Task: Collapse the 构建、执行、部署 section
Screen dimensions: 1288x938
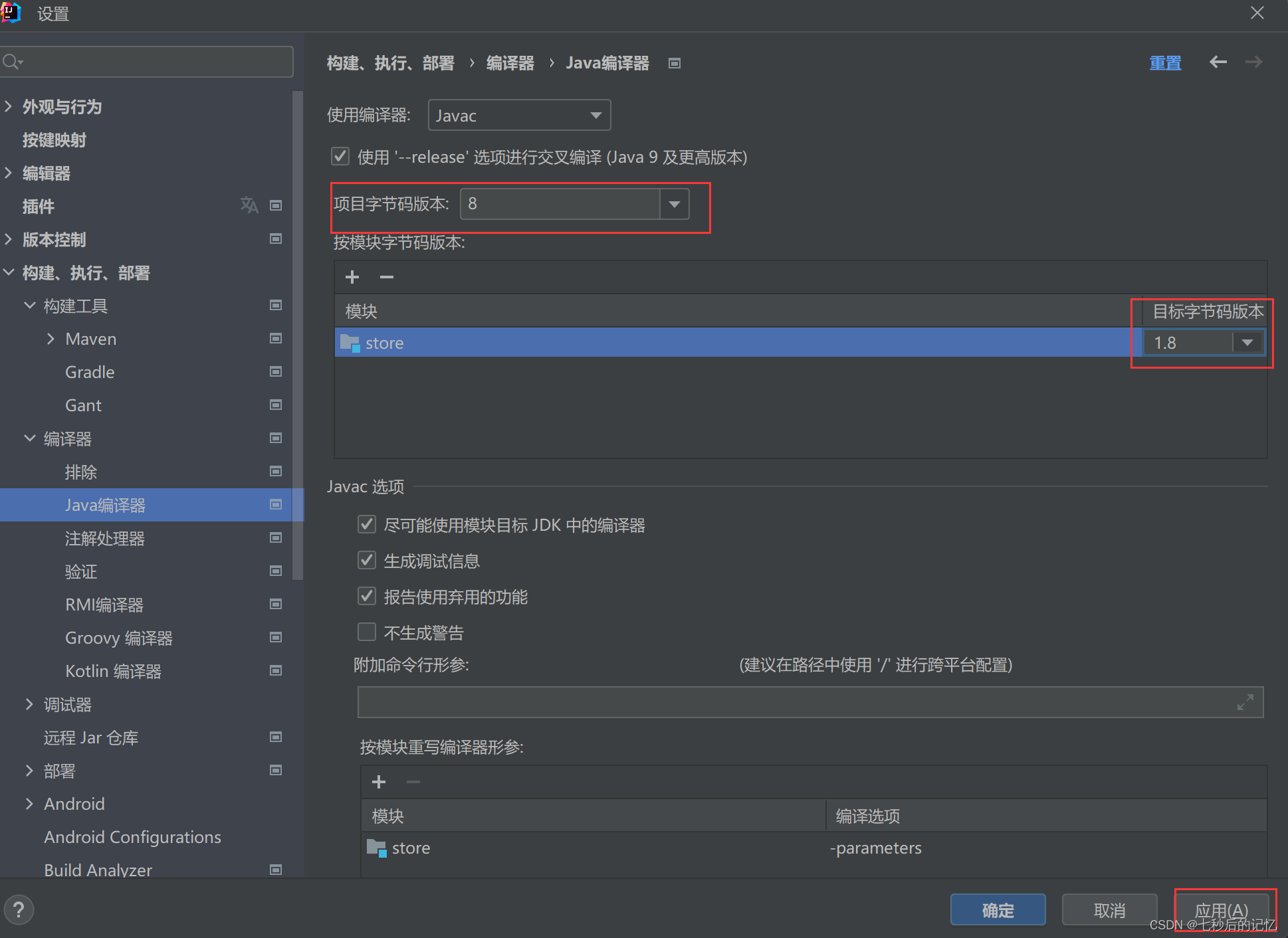Action: point(9,272)
